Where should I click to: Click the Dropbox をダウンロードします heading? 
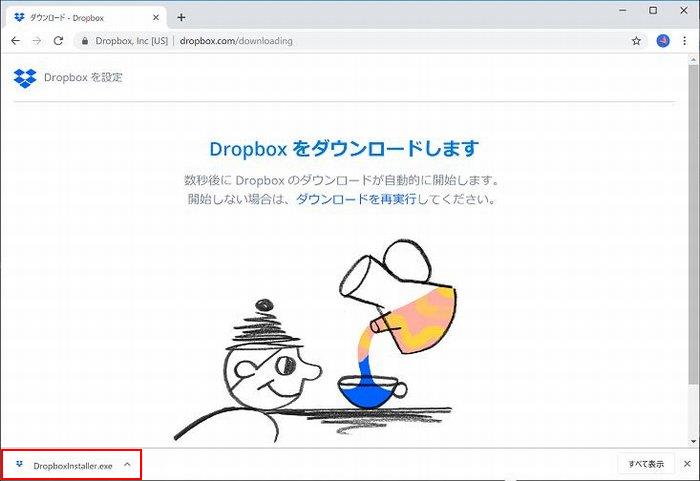(344, 149)
